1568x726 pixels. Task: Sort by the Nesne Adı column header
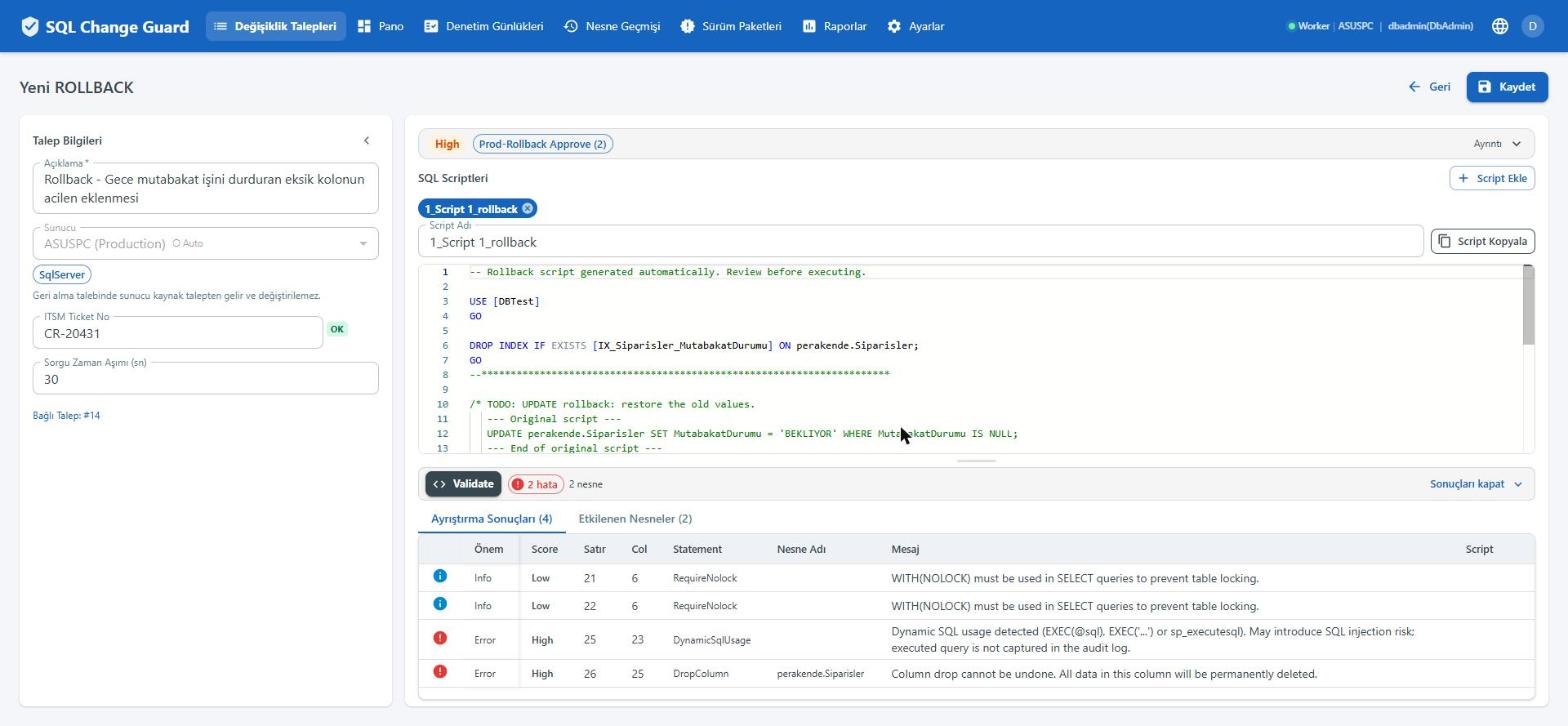tap(801, 549)
